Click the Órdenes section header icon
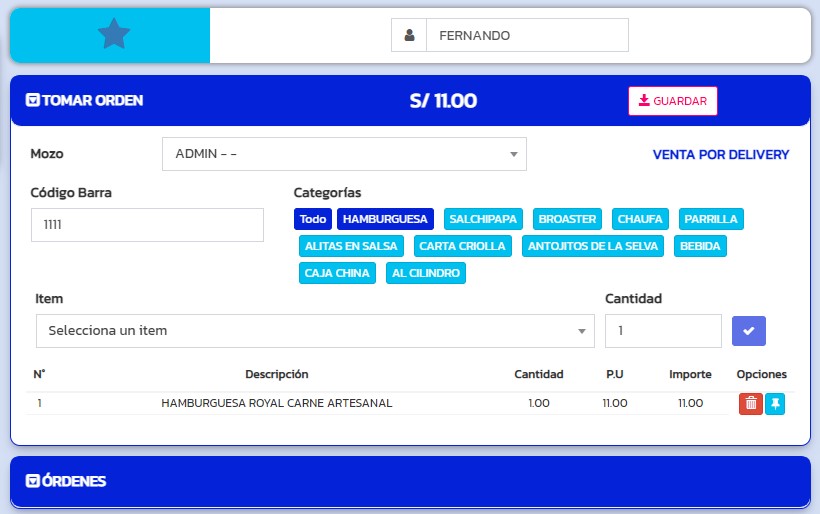Viewport: 820px width, 514px height. (32, 481)
